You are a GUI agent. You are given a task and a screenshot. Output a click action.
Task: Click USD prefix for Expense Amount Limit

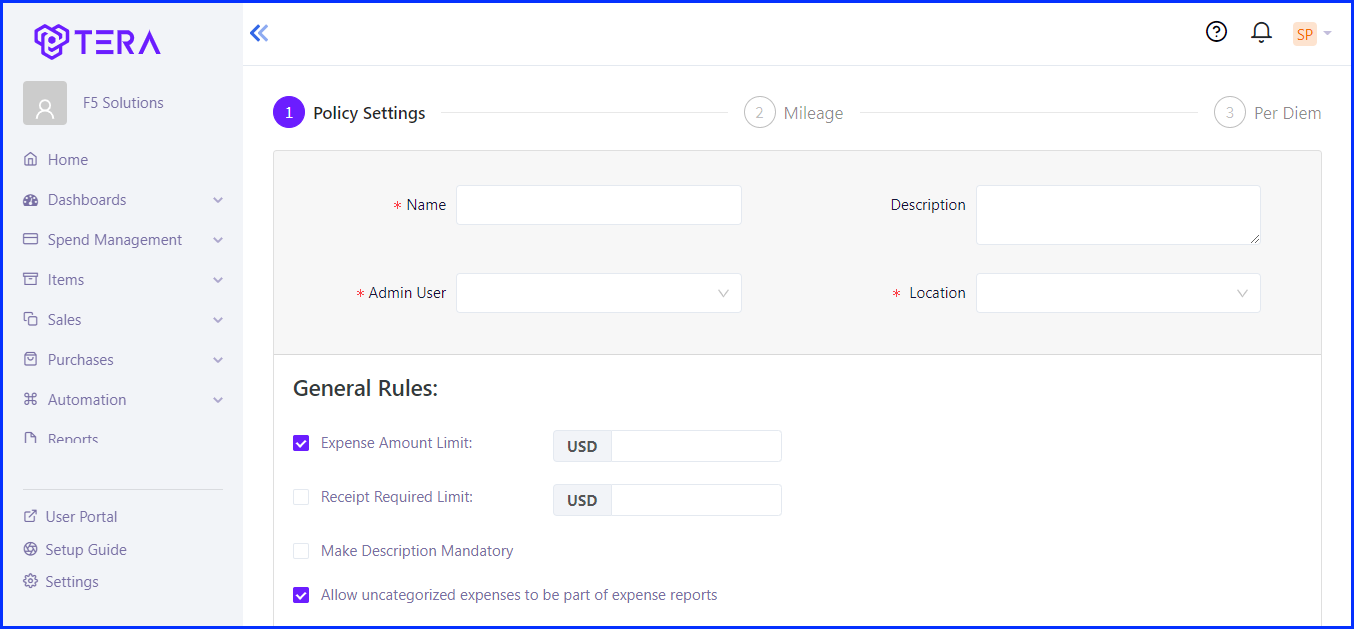click(582, 446)
